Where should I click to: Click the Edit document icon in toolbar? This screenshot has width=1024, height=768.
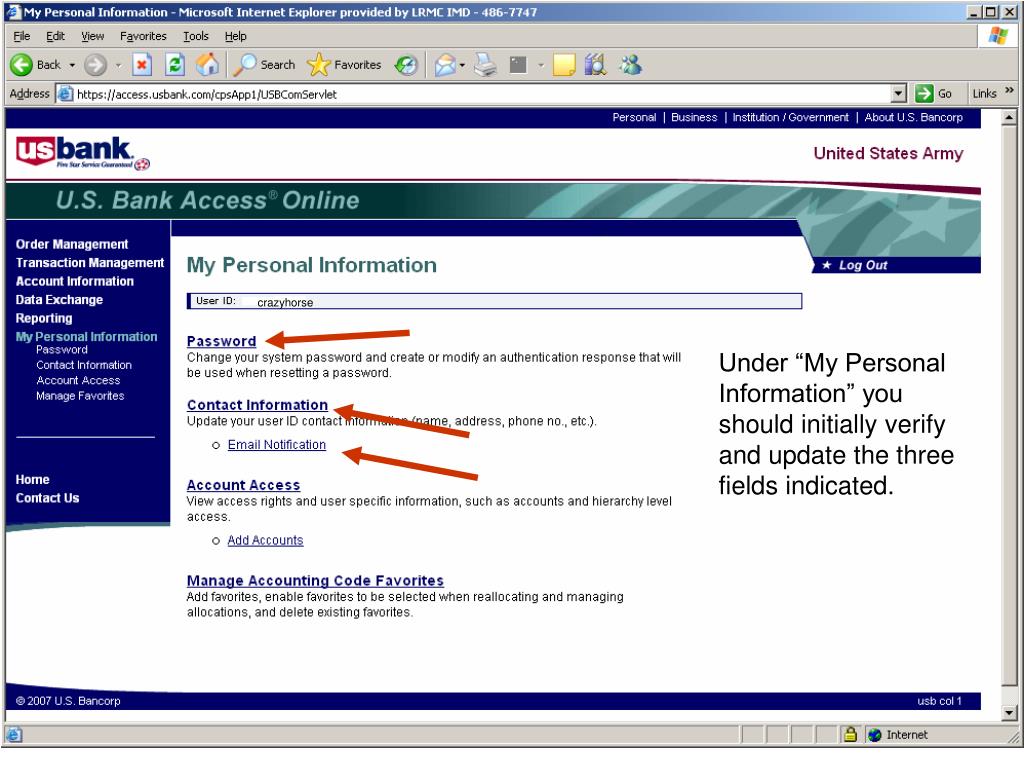tap(518, 65)
